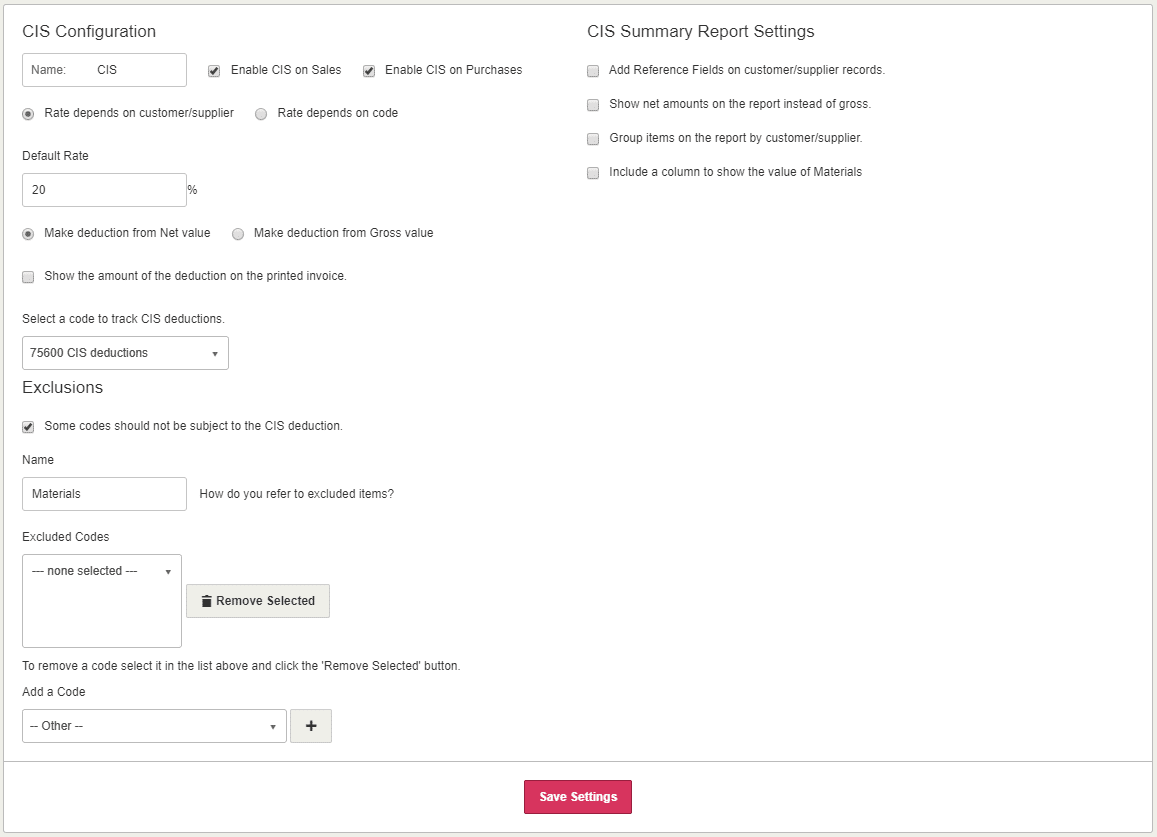
Task: Enable CIS on Sales checkbox
Action: pos(214,71)
